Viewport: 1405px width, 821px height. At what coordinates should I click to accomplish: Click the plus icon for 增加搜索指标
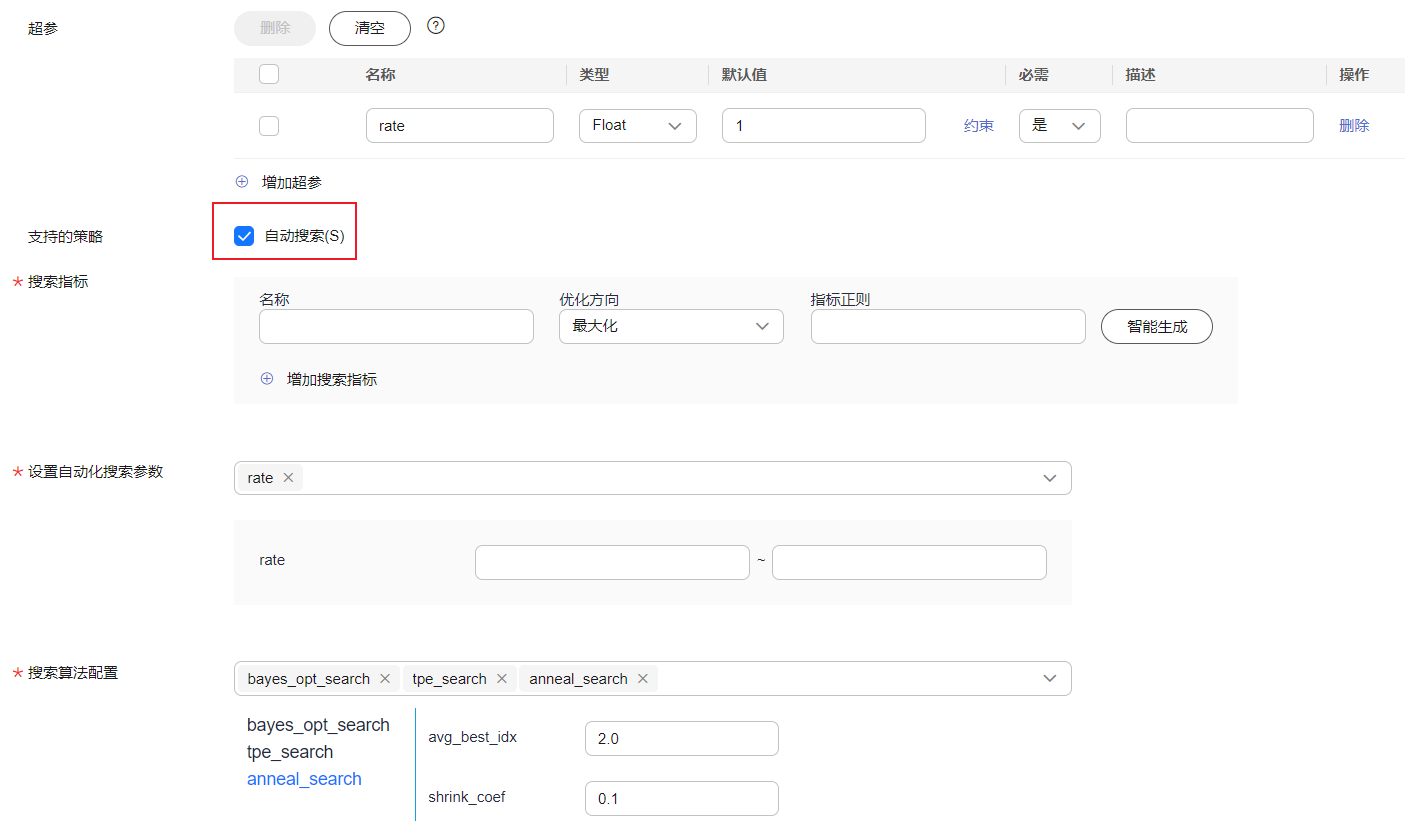click(x=266, y=379)
